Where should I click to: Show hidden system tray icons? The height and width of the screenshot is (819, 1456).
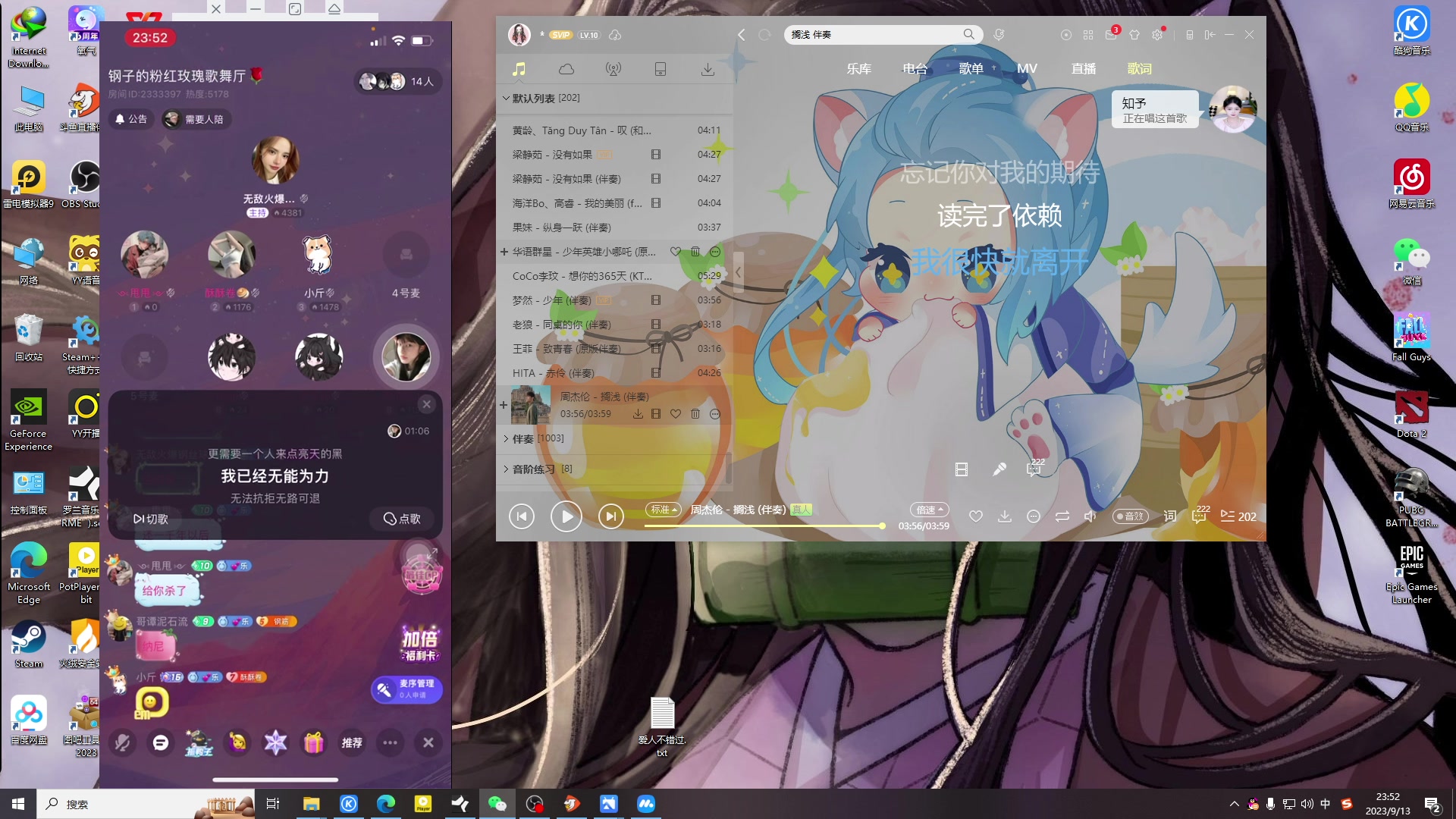point(1234,804)
